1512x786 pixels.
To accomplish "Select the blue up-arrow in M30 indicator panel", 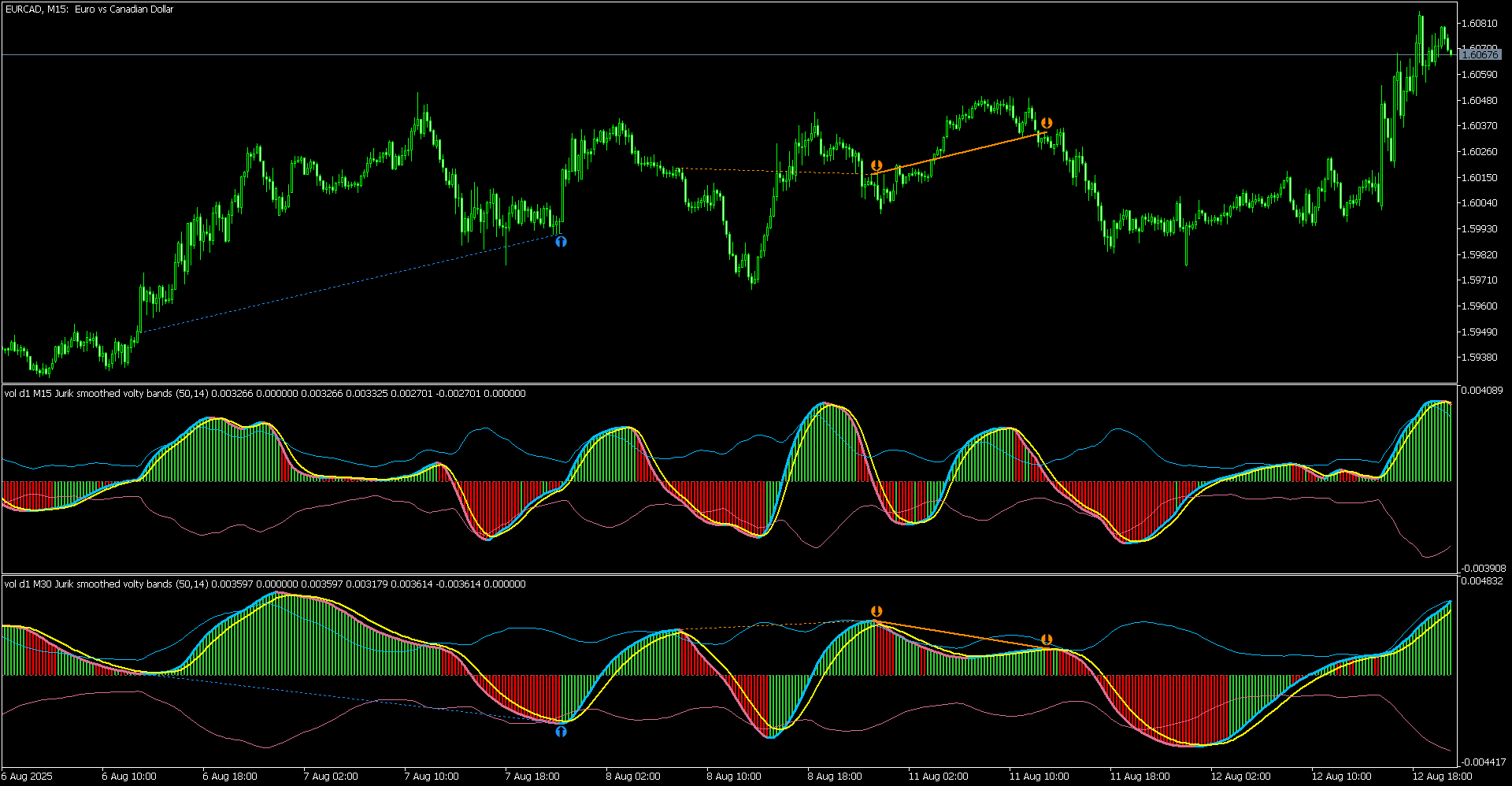I will 561,732.
